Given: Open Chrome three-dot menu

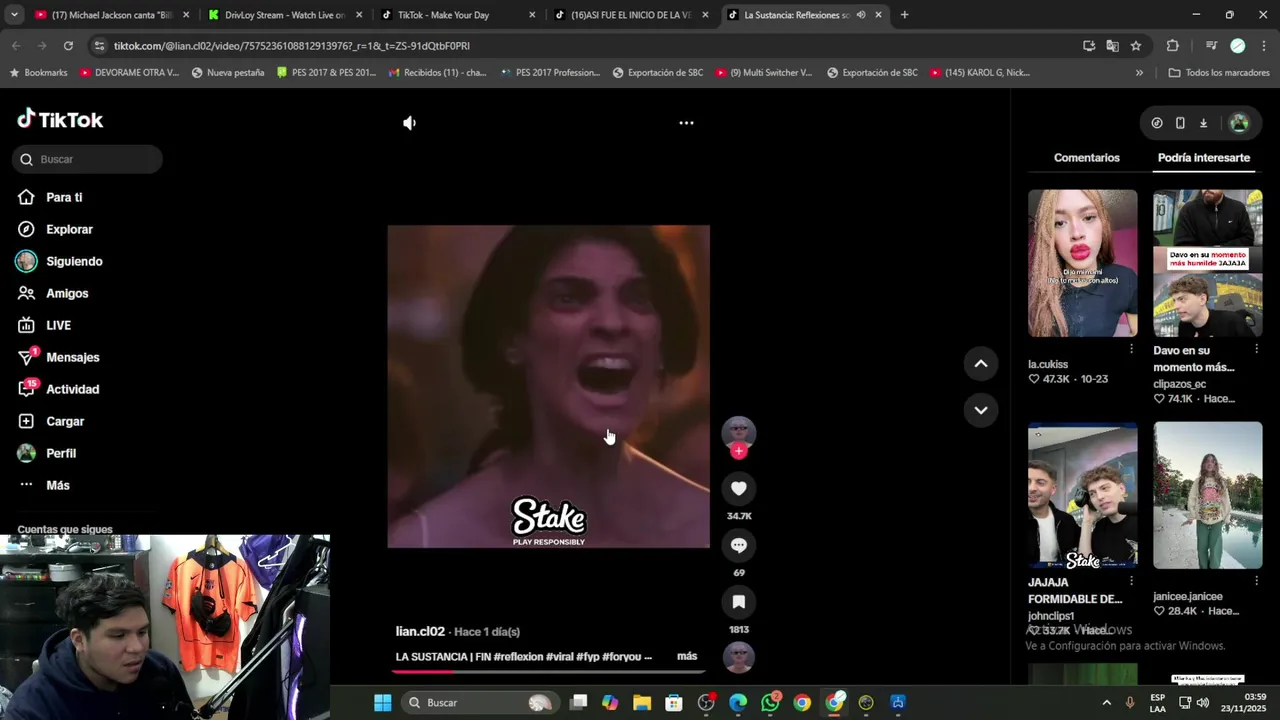Looking at the screenshot, I should pyautogui.click(x=1264, y=46).
